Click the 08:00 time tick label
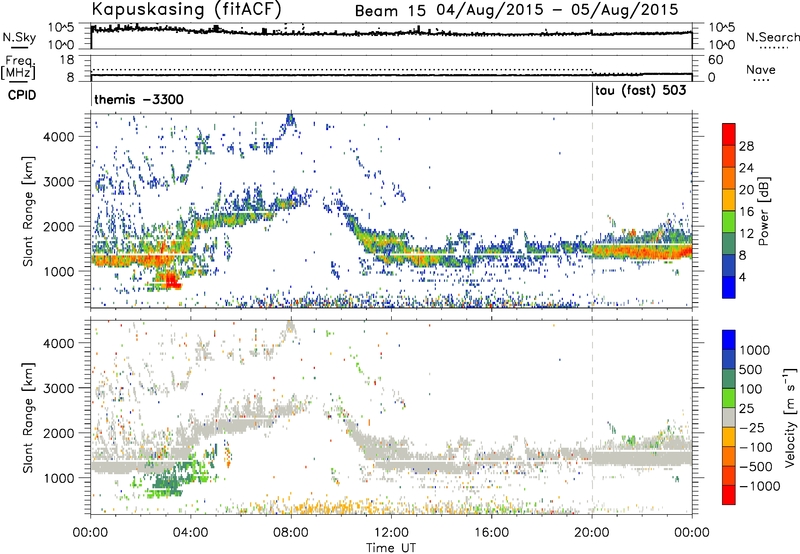This screenshot has width=800, height=554. click(x=291, y=533)
